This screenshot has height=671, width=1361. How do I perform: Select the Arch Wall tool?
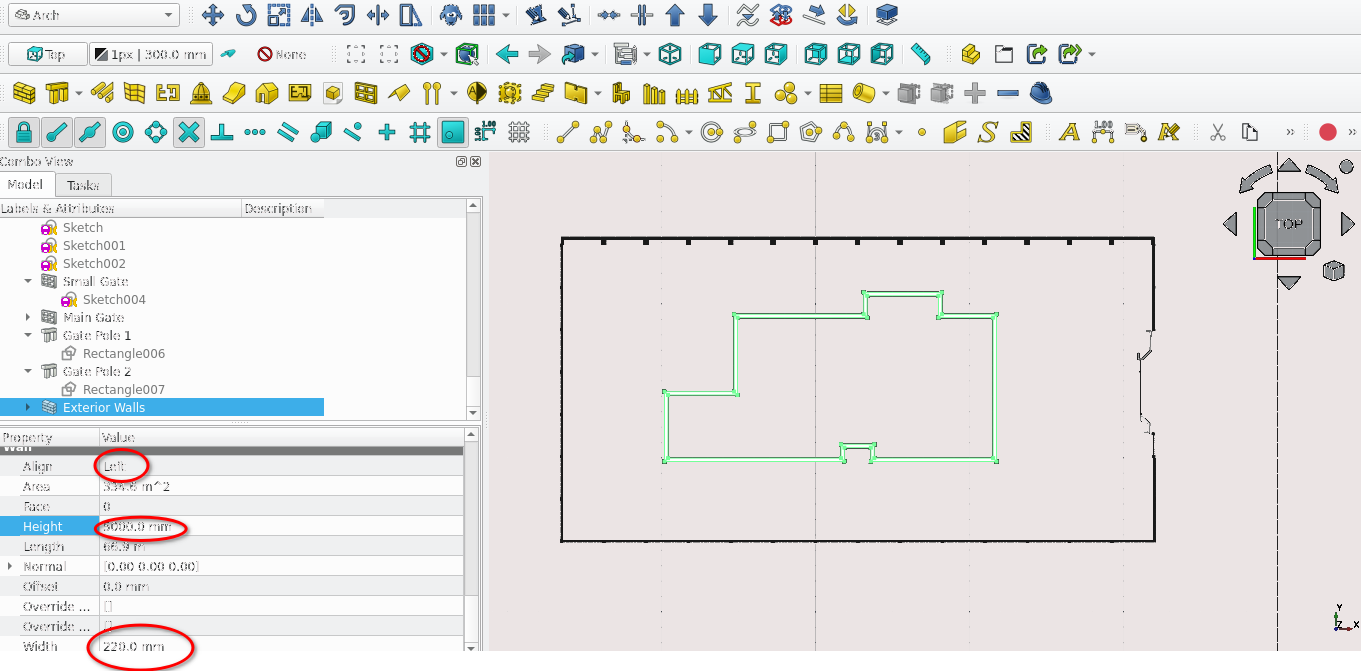click(23, 93)
